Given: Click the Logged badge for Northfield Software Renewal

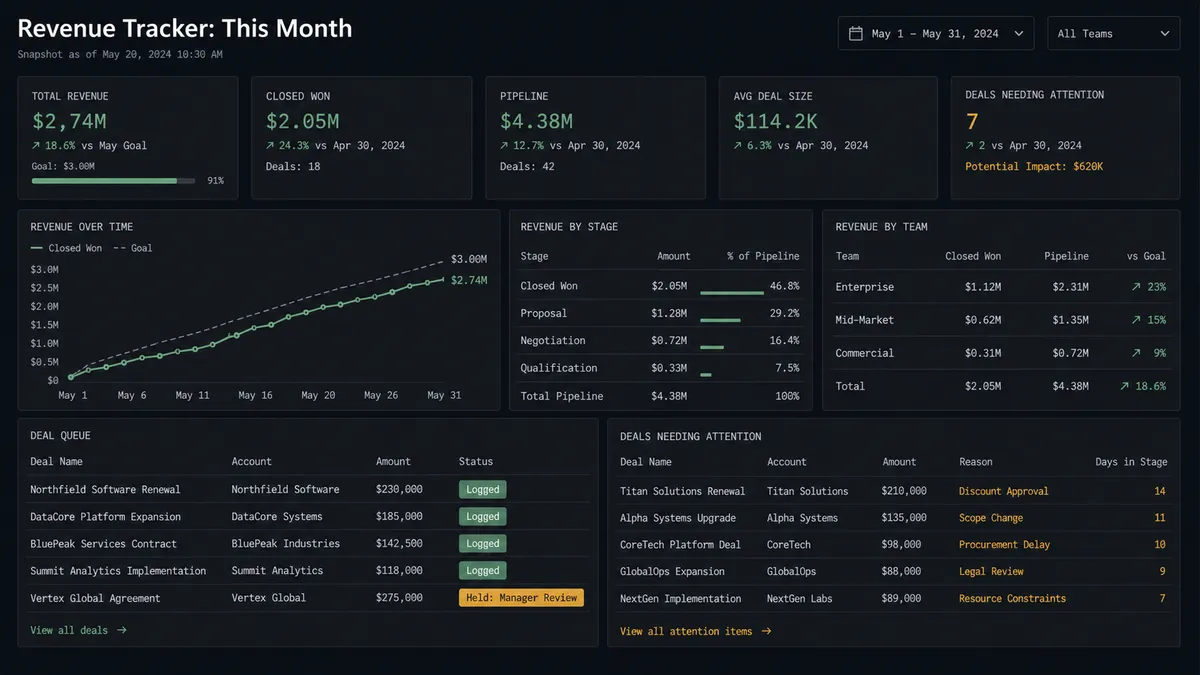Looking at the screenshot, I should tap(482, 490).
